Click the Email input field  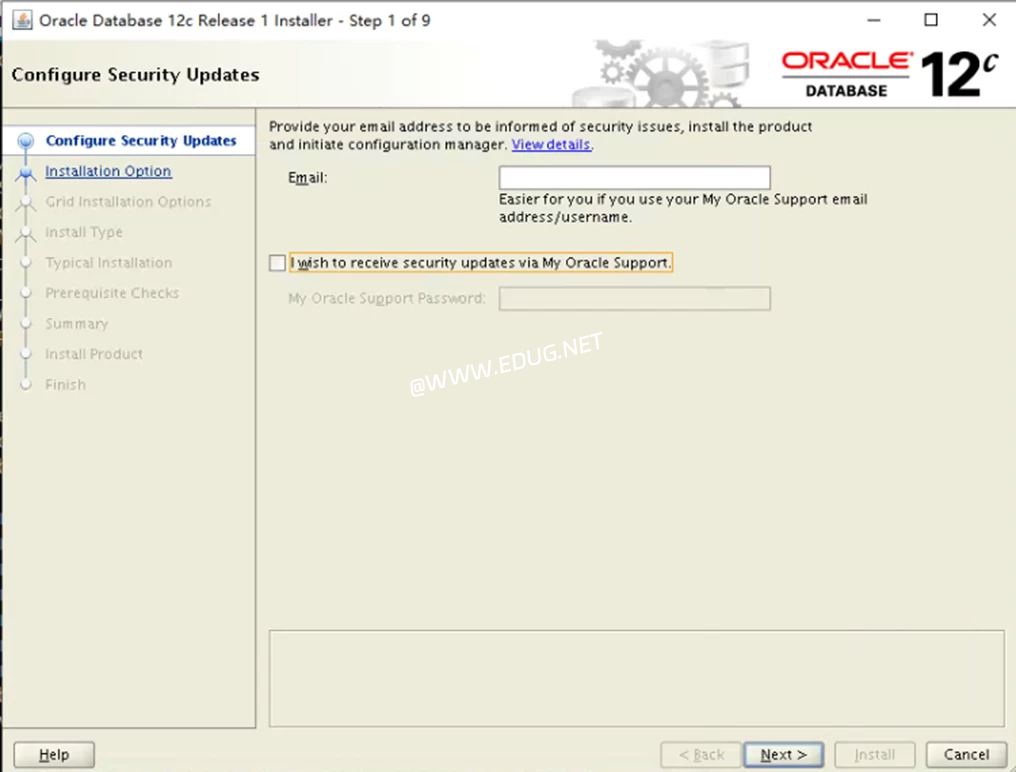coord(634,178)
